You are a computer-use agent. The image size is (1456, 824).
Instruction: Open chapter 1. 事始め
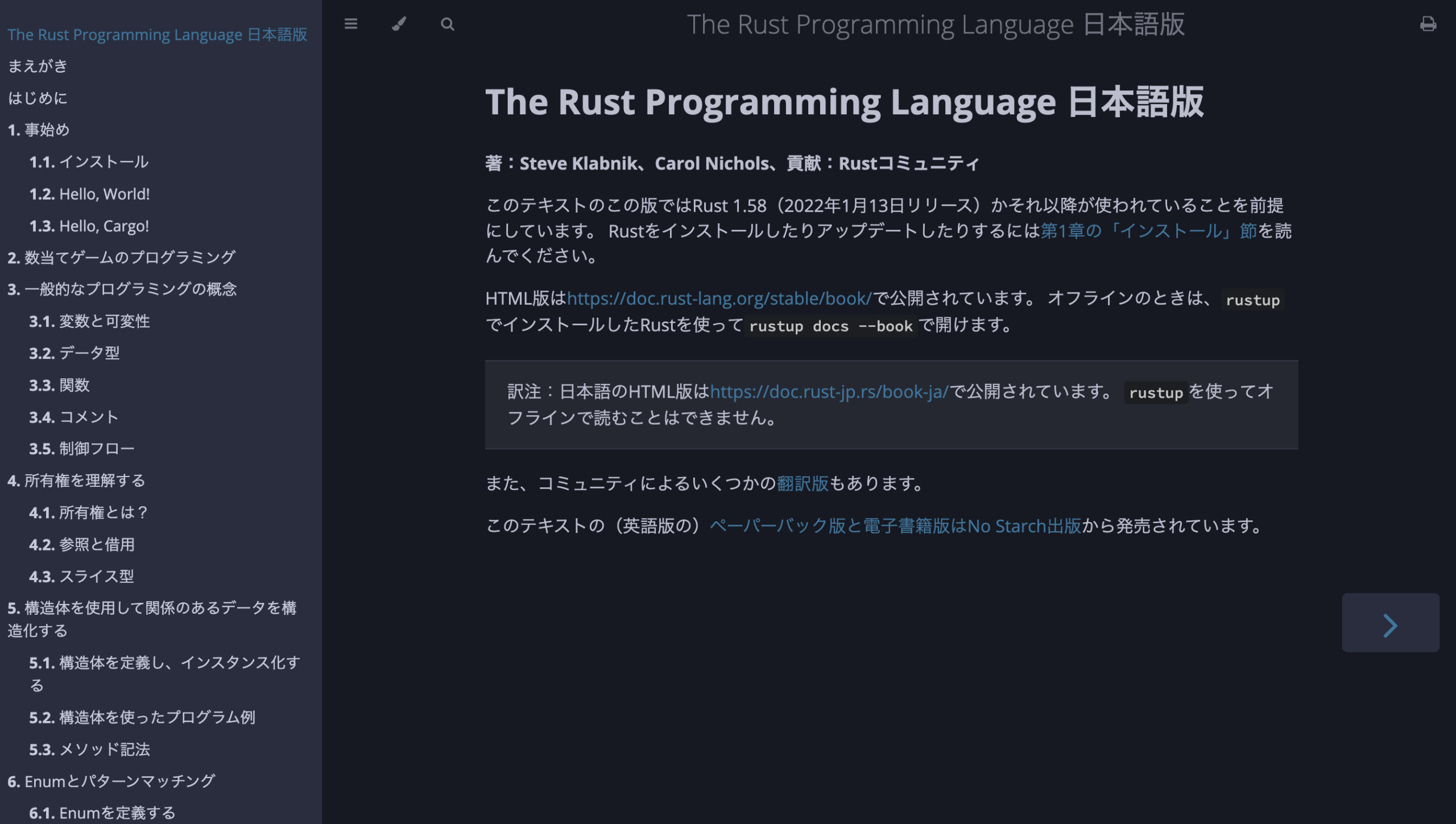click(x=39, y=130)
